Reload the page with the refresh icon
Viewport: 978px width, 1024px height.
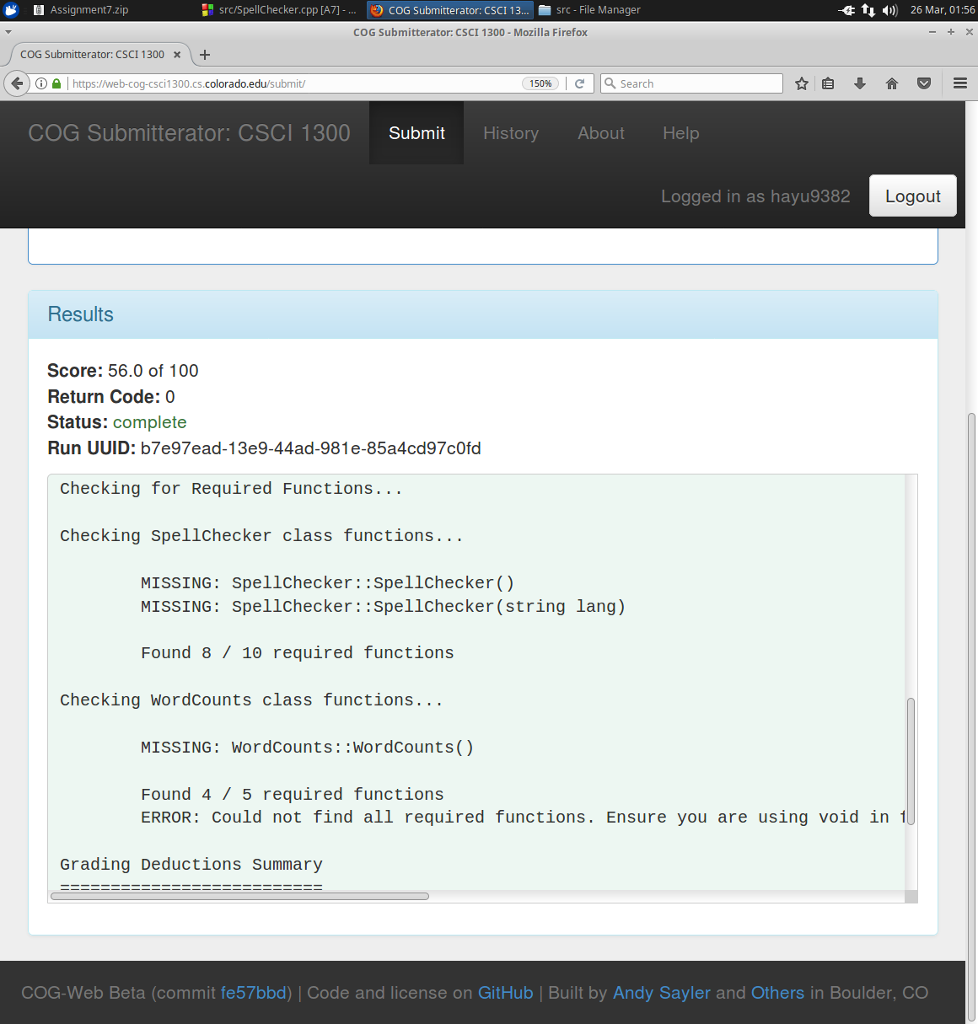579,84
